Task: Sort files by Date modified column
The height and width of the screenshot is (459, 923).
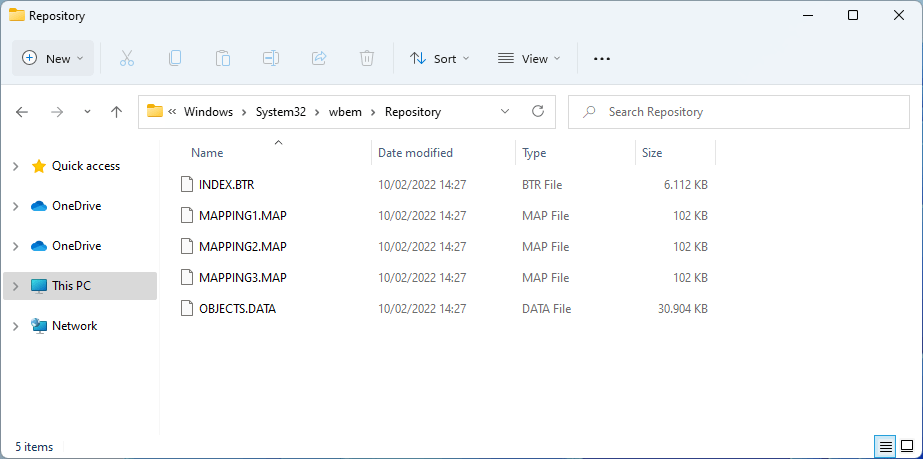Action: [x=415, y=153]
